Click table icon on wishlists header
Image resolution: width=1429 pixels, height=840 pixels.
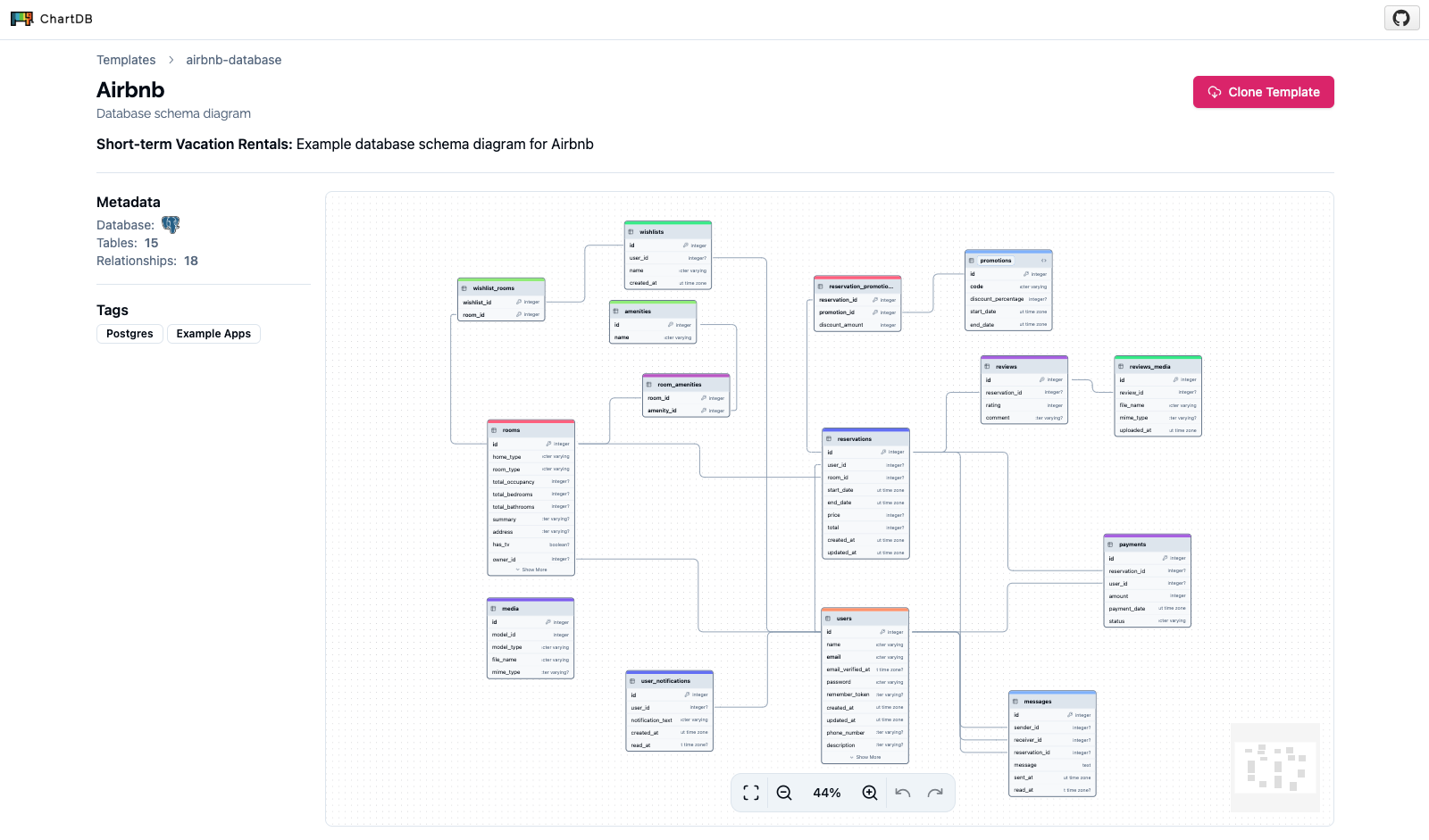tap(631, 232)
